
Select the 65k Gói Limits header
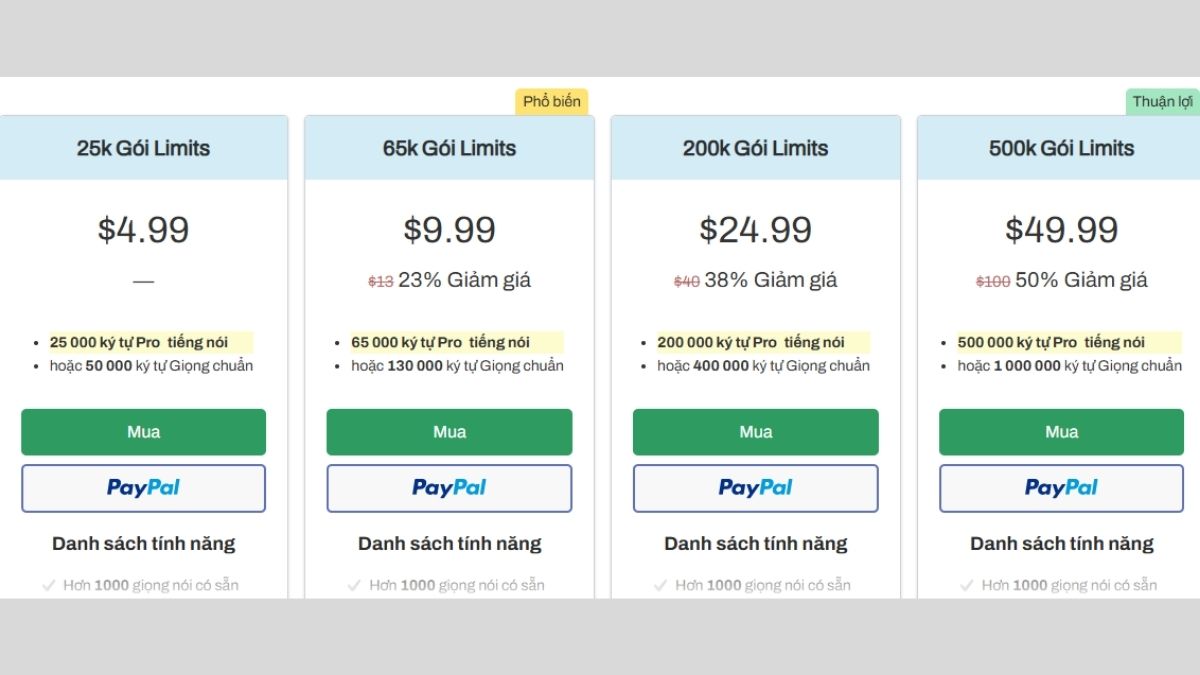(449, 148)
